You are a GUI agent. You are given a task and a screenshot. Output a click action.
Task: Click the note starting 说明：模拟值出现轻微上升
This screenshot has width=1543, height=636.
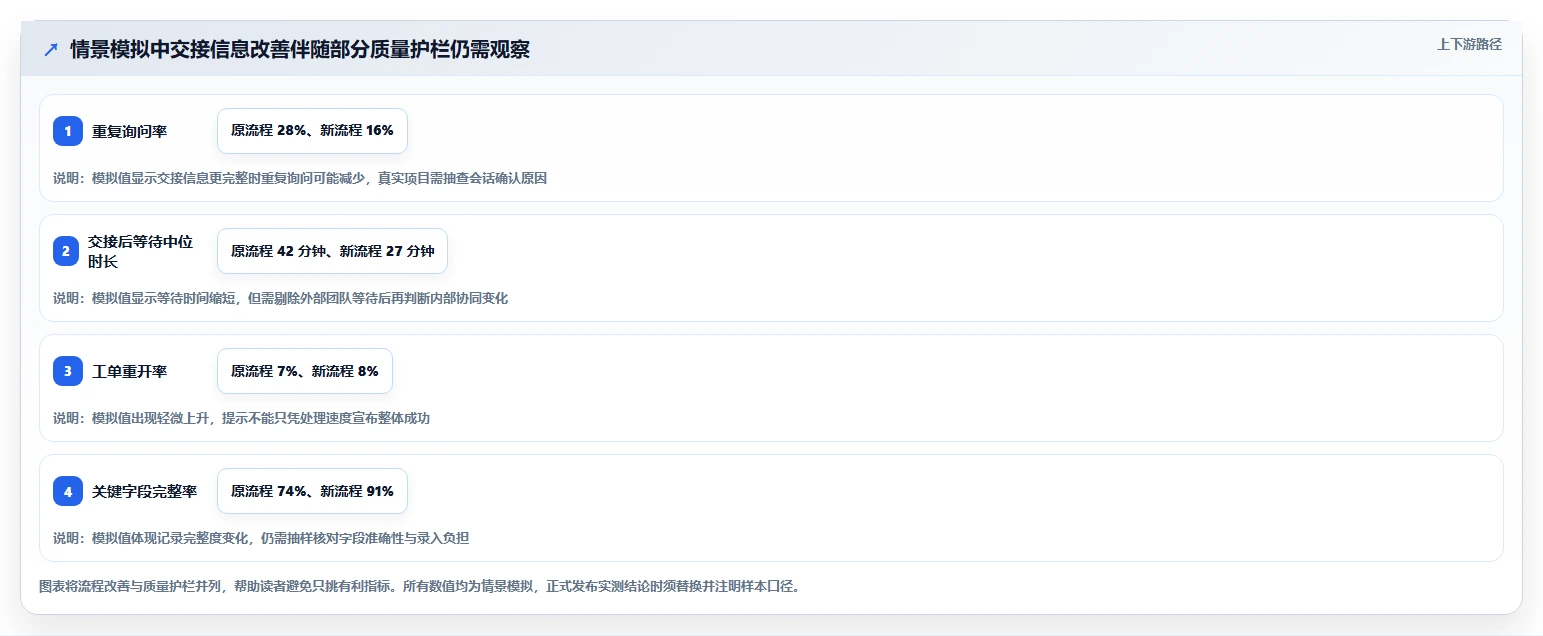pyautogui.click(x=241, y=418)
